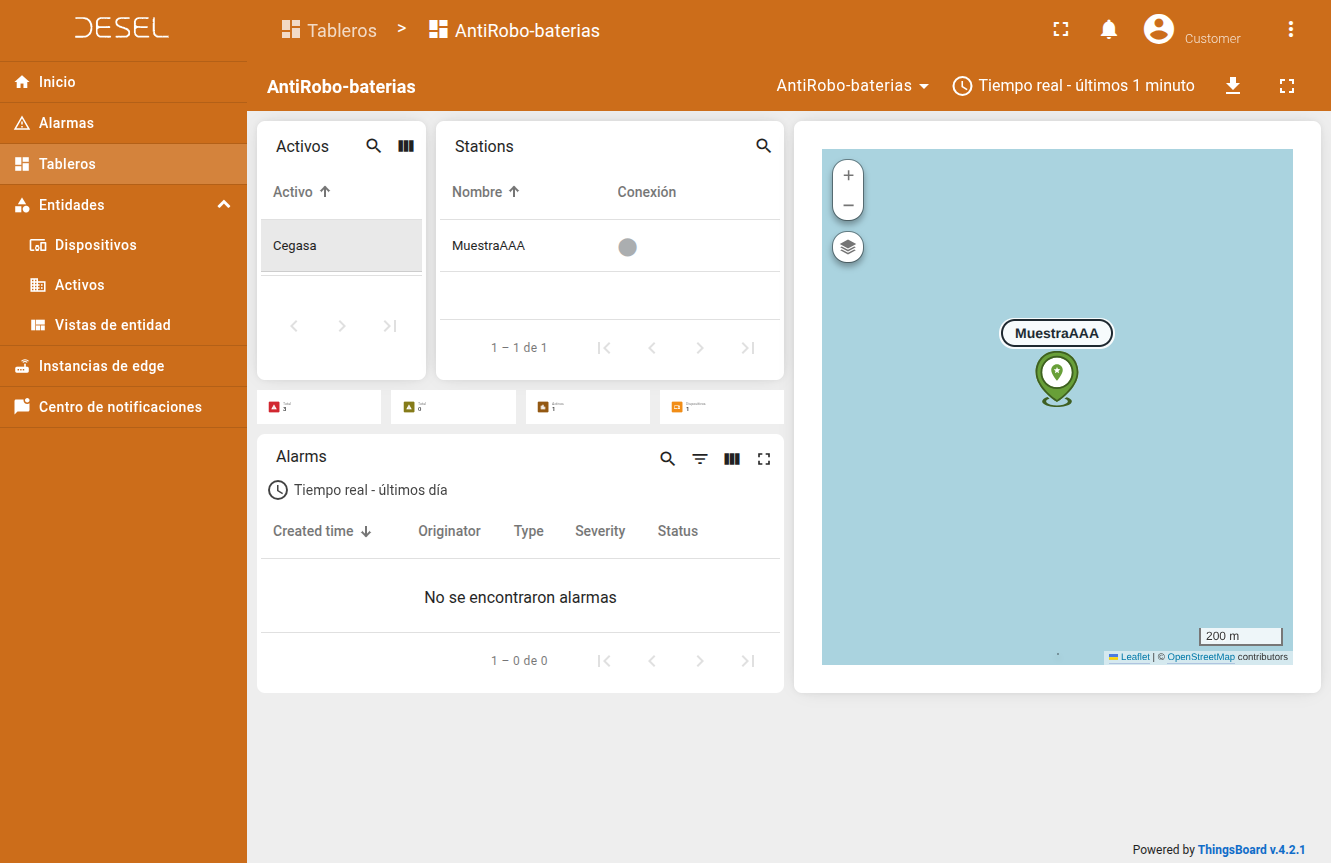The image size is (1331, 863).
Task: Open time window Tiempo real selector
Action: pyautogui.click(x=1073, y=86)
